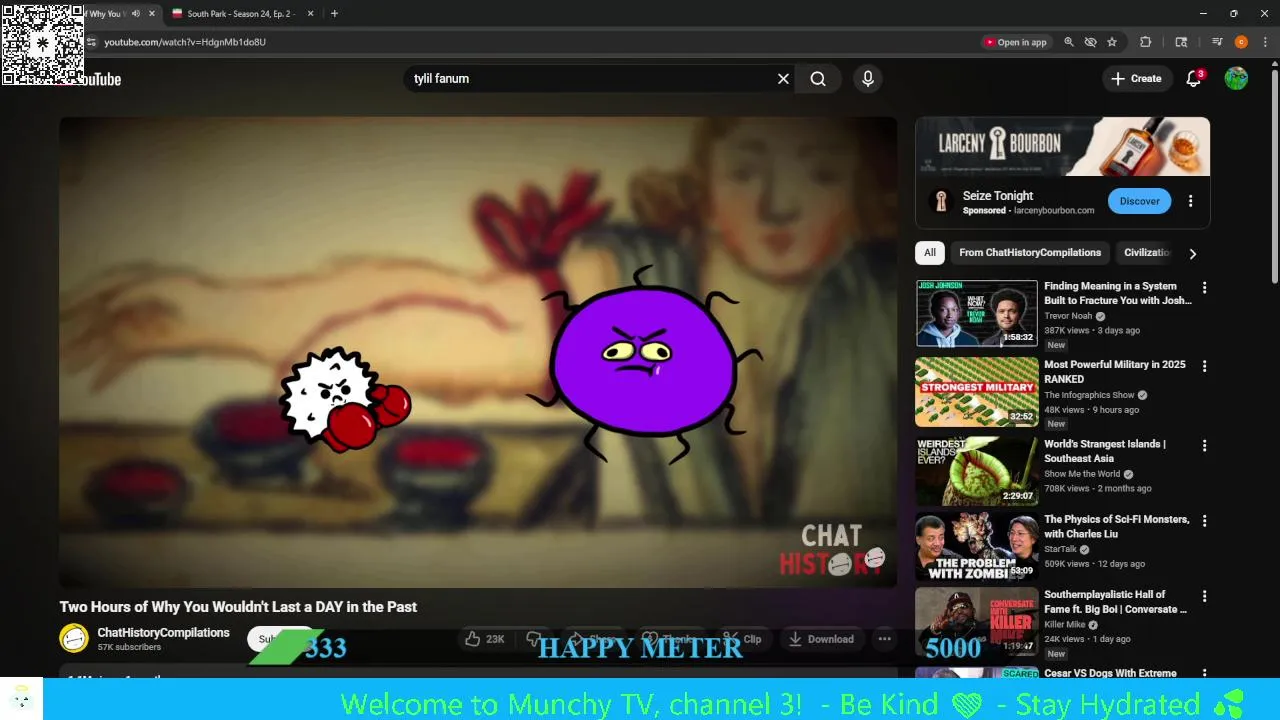1280x720 pixels.
Task: Focus the youtube.com address bar URL
Action: (185, 42)
